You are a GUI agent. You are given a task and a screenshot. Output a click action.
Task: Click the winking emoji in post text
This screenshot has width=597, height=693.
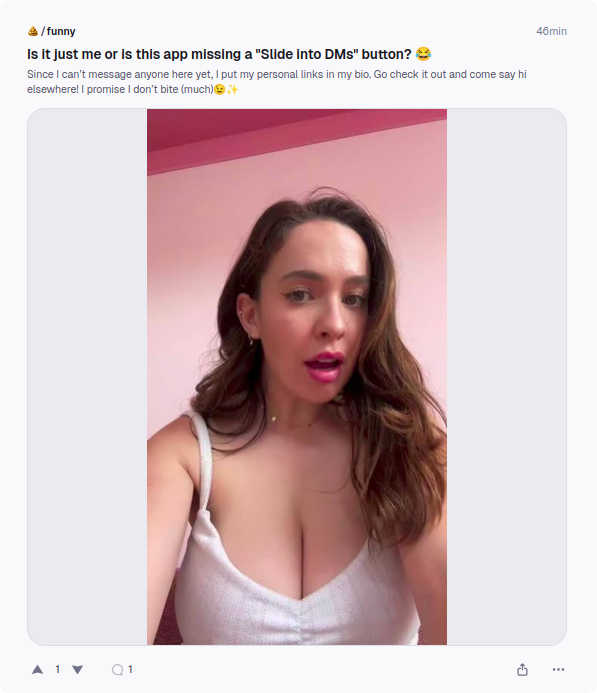point(220,89)
